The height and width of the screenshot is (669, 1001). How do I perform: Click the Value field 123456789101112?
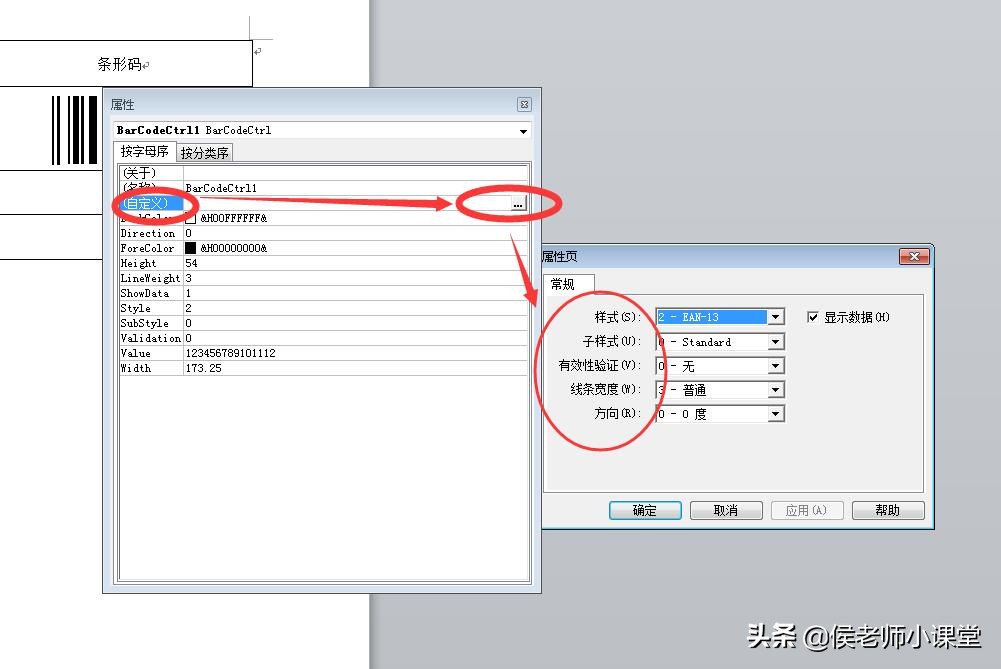[355, 354]
